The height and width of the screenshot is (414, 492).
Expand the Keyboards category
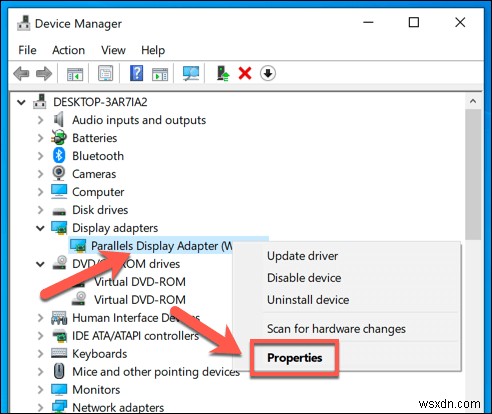tap(40, 354)
